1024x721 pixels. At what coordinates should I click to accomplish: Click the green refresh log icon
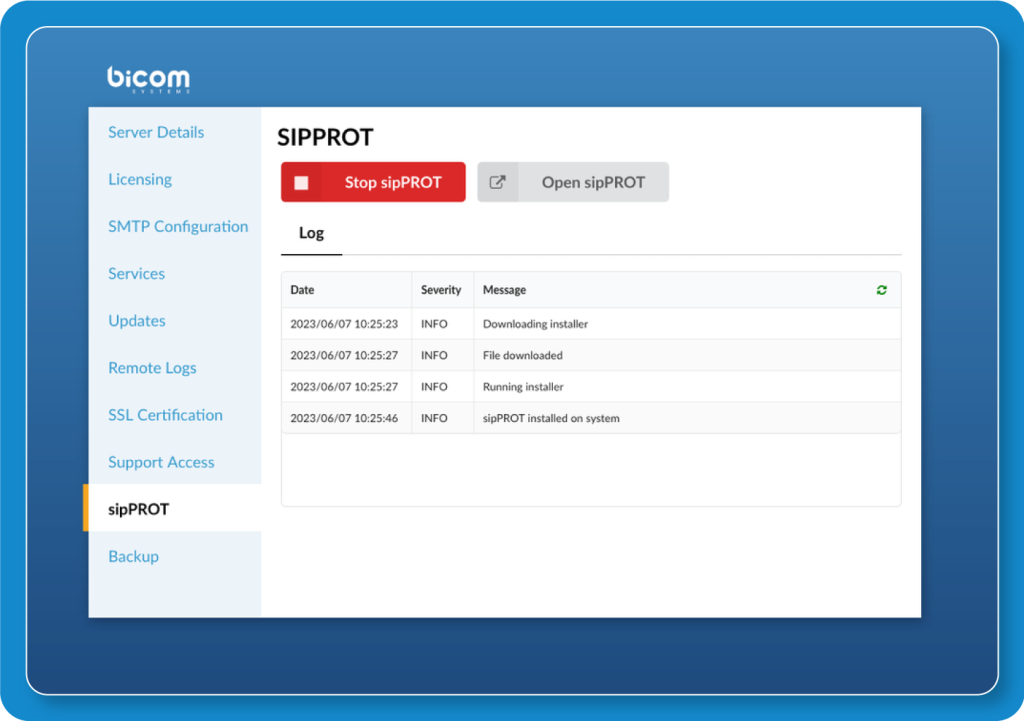881,290
